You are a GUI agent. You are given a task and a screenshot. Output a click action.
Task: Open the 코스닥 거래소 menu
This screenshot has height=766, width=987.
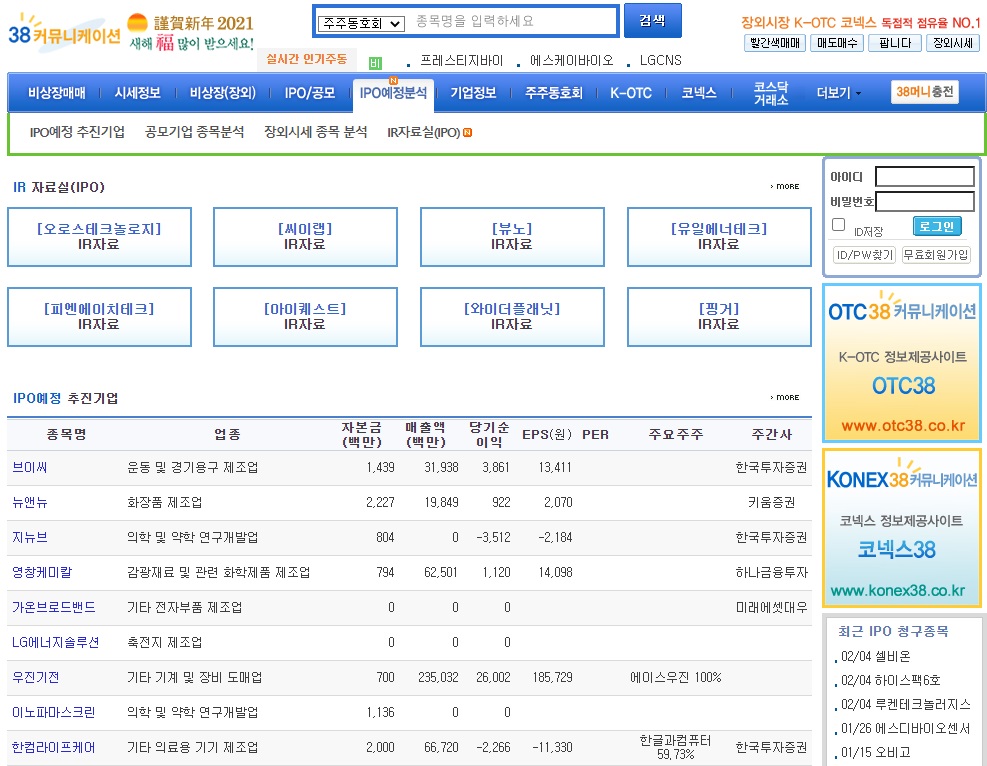[771, 93]
